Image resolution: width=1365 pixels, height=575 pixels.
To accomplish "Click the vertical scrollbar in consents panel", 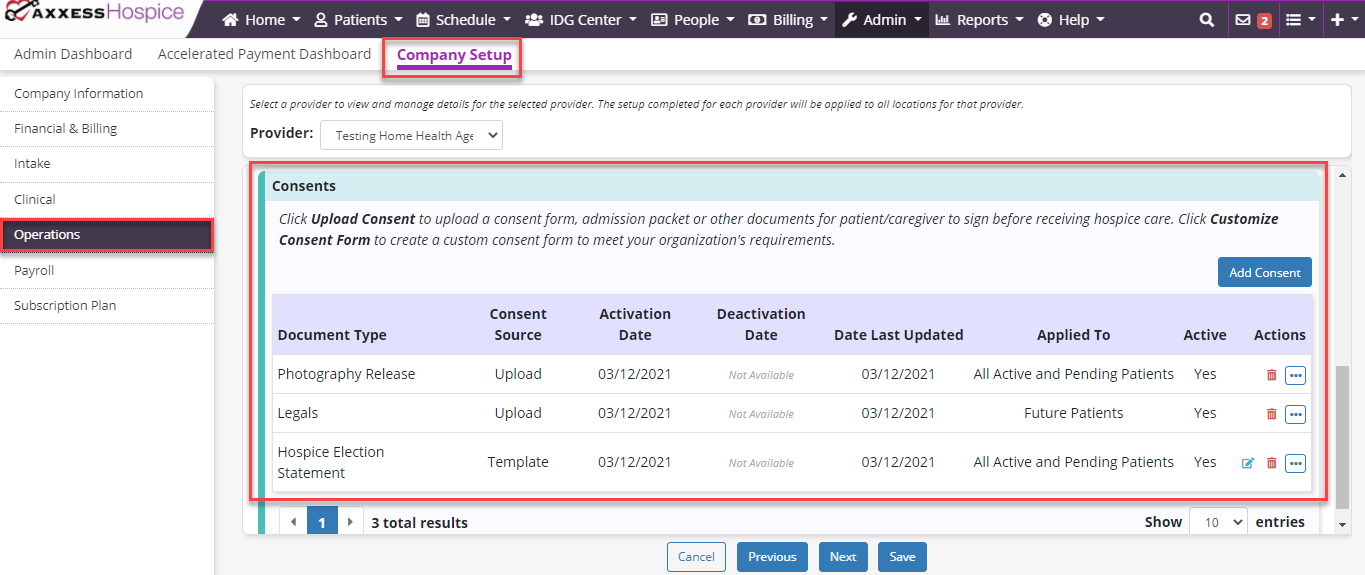I will tap(1341, 432).
